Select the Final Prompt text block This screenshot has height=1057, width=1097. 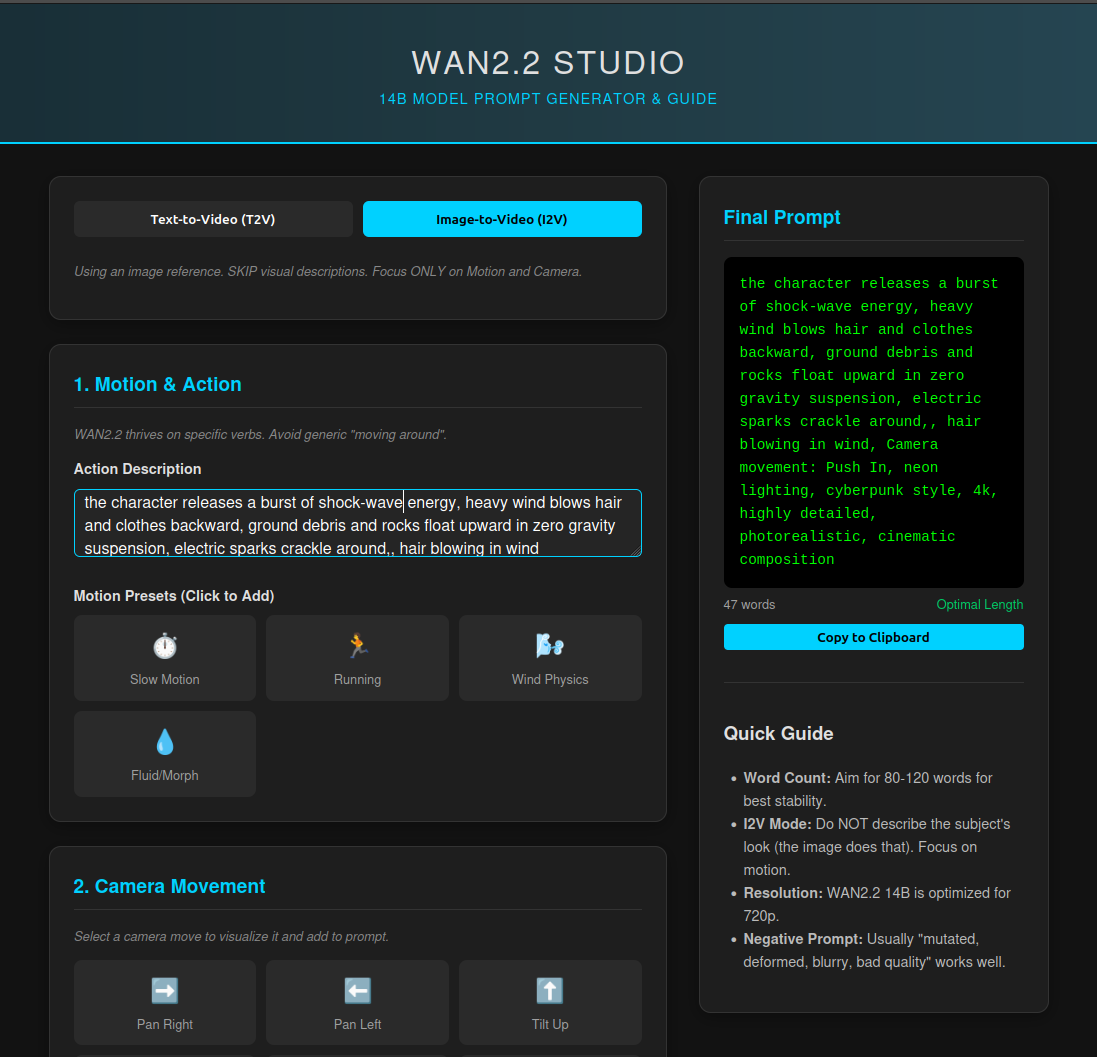coord(872,420)
